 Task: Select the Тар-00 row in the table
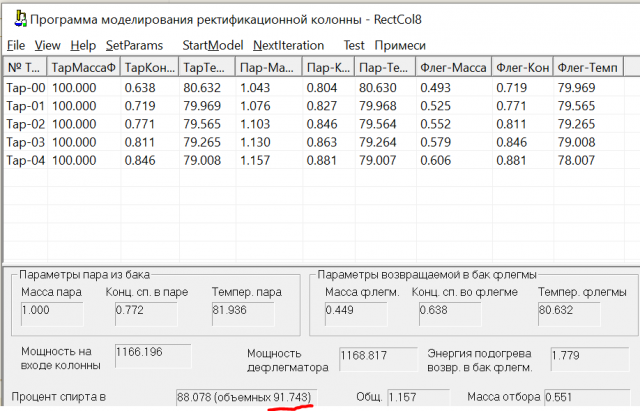coord(25,87)
